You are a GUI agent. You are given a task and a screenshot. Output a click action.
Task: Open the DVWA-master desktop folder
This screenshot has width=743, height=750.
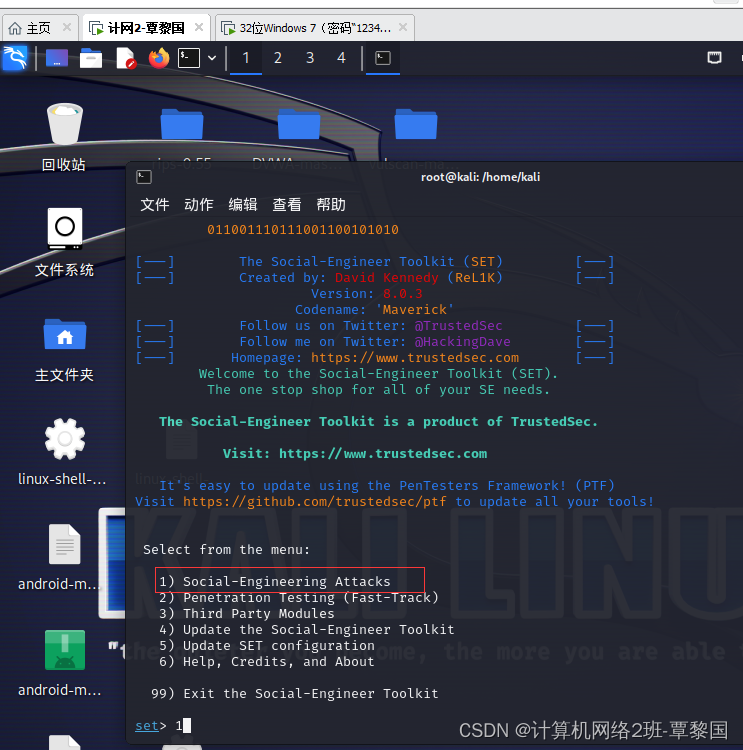(x=299, y=124)
